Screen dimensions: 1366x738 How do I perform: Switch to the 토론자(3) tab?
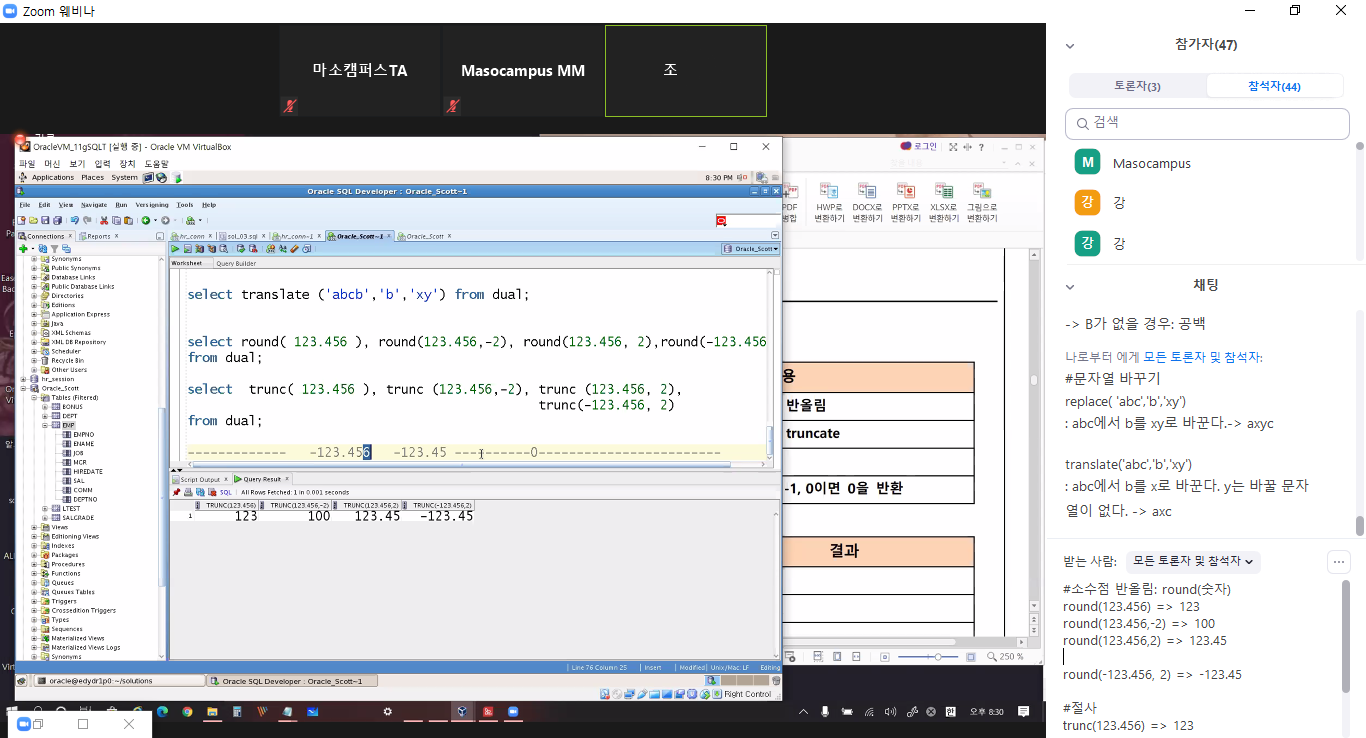(1137, 86)
